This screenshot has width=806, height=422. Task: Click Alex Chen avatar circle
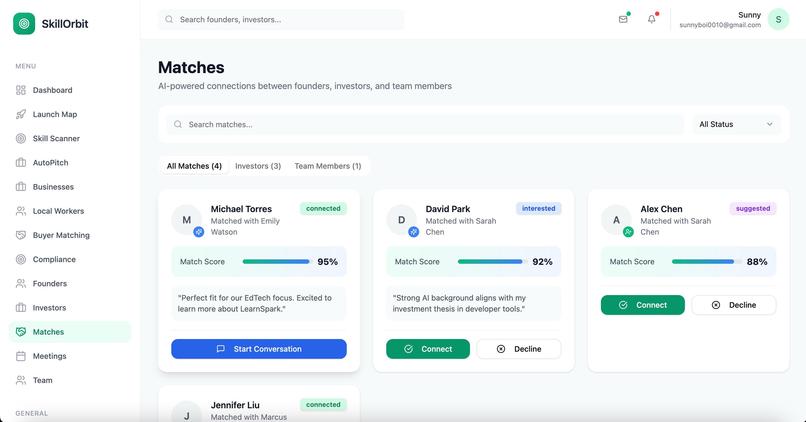tap(616, 220)
